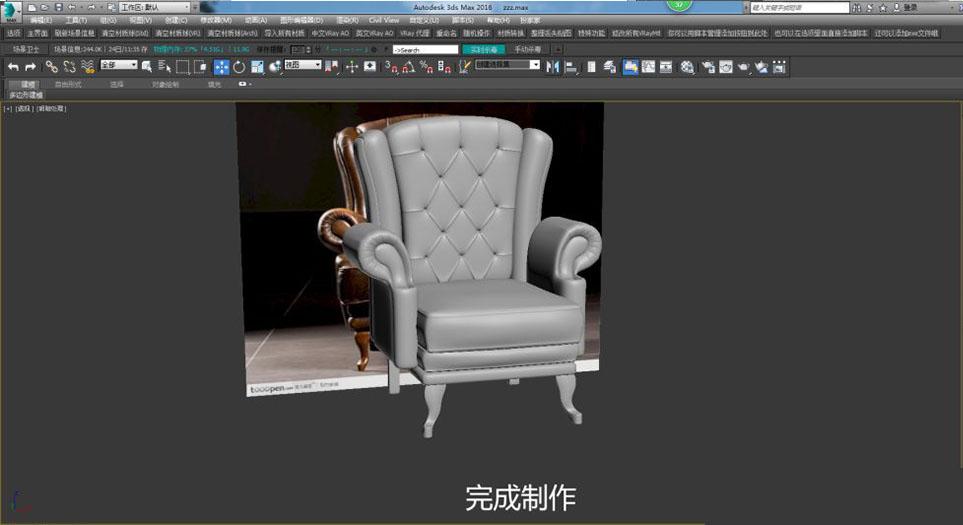
Task: Open the Civil View menu
Action: point(384,20)
